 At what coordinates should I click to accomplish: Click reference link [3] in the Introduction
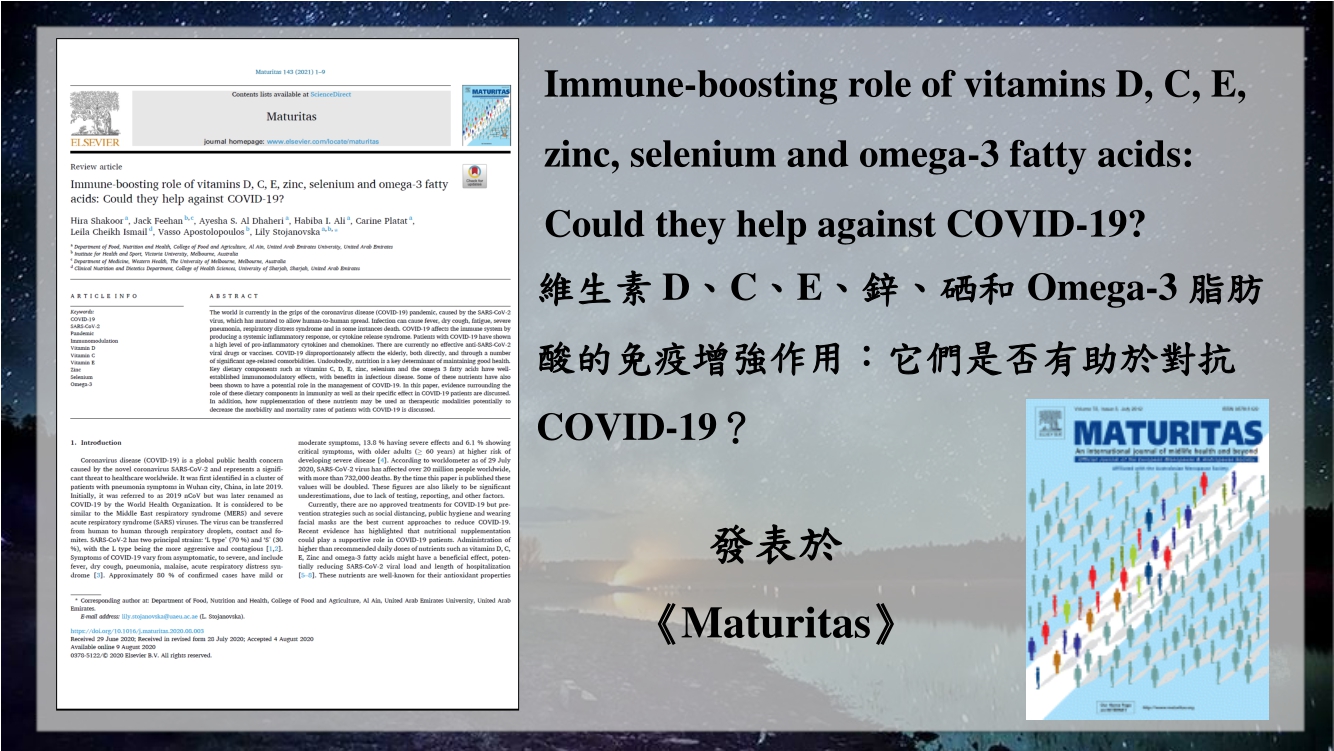click(98, 576)
